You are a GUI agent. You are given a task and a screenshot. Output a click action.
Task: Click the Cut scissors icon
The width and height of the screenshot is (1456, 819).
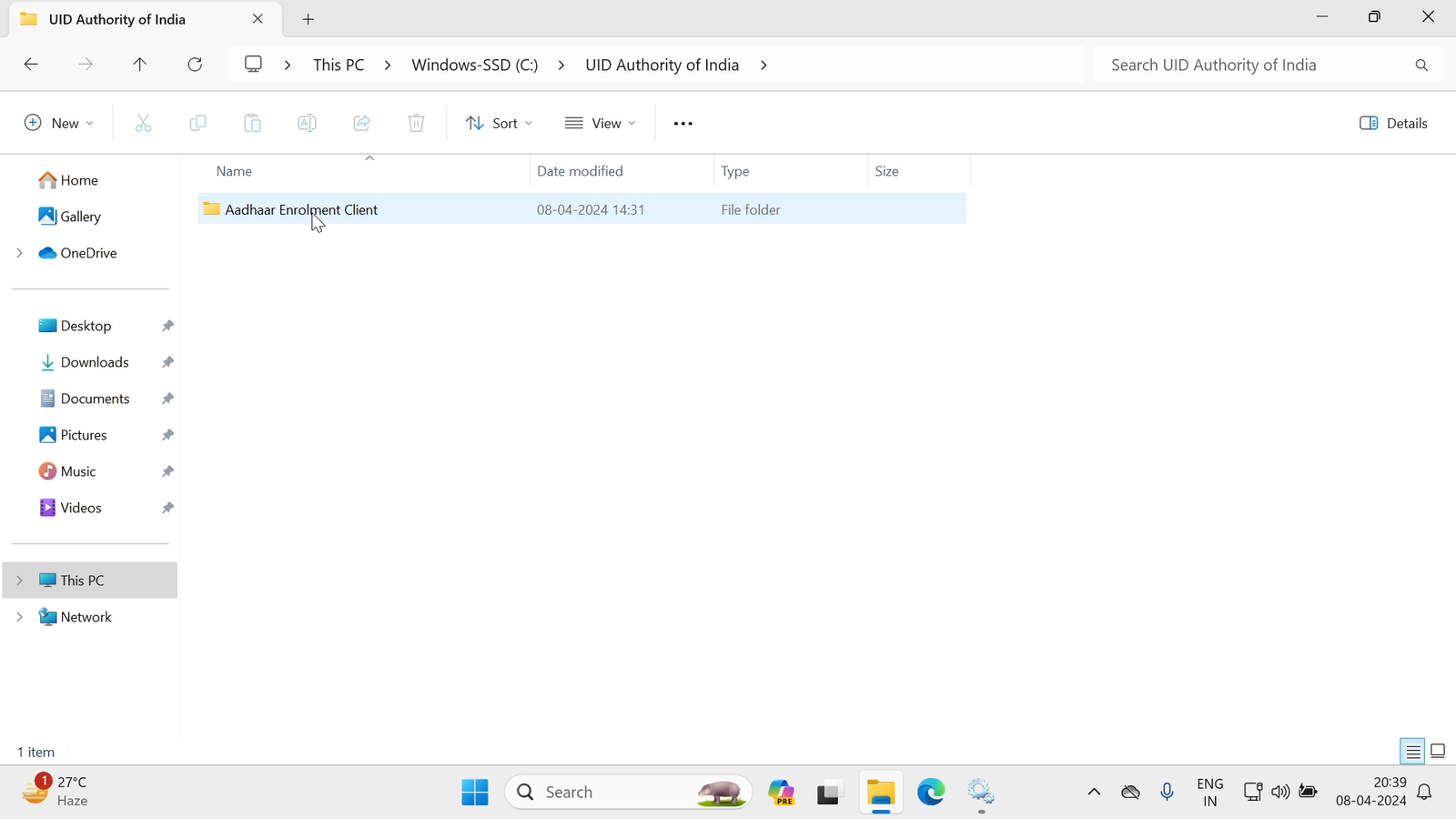pyautogui.click(x=143, y=123)
